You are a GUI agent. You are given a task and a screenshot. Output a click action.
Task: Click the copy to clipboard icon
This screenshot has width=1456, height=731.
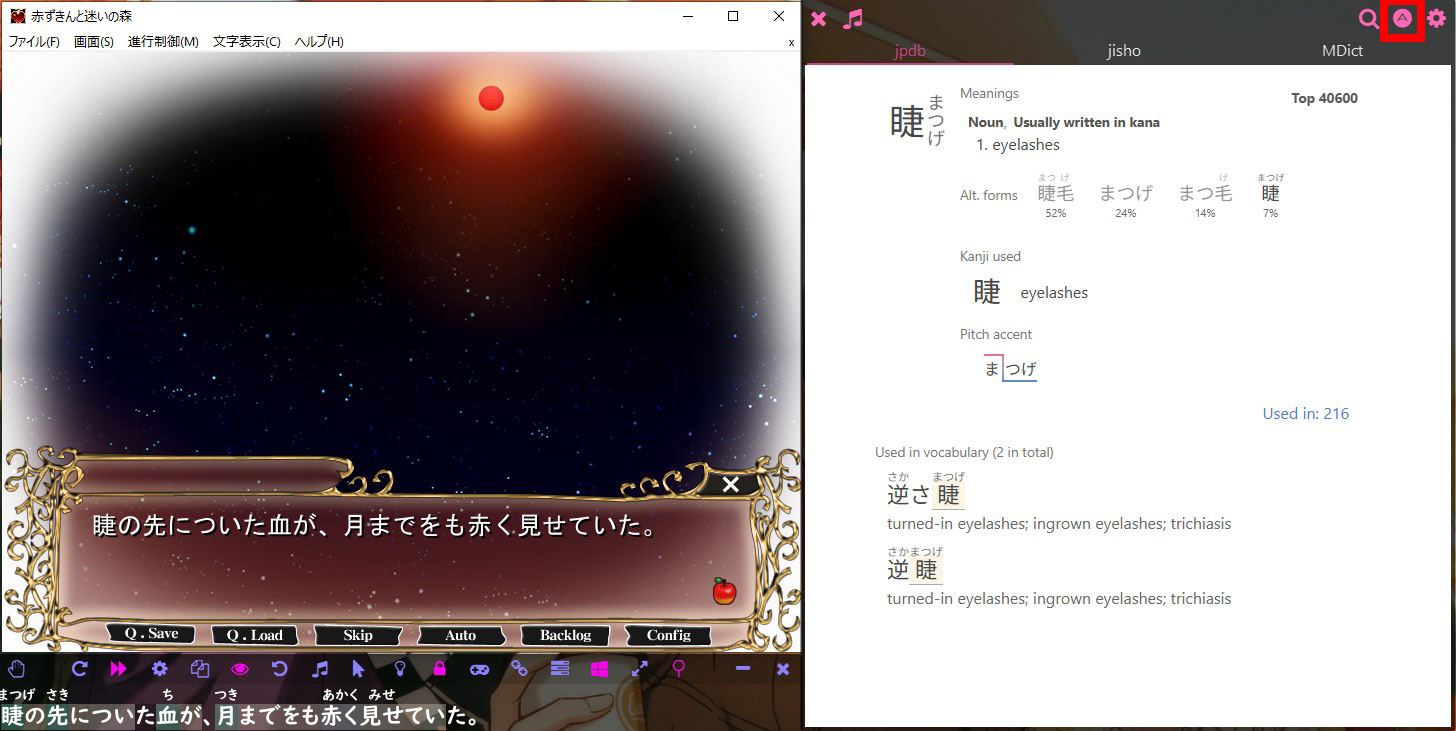pyautogui.click(x=199, y=669)
